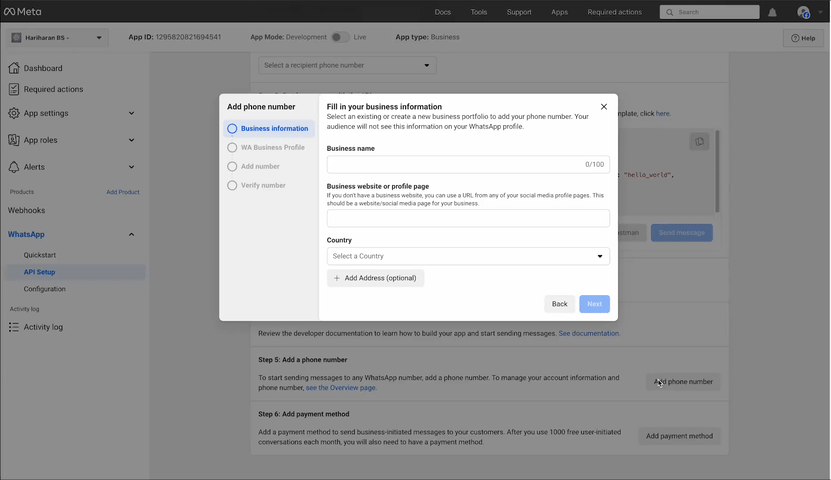Open the See documentation link
Viewport: 831px width, 480px height.
pyautogui.click(x=589, y=333)
